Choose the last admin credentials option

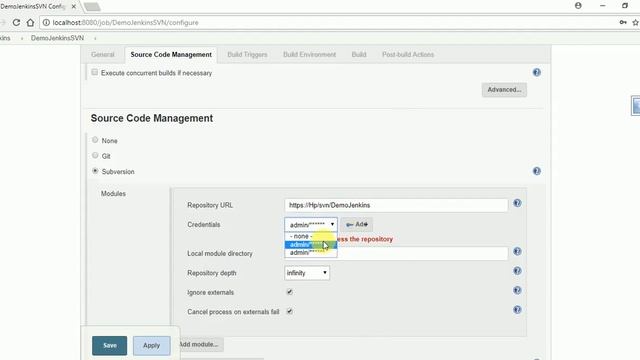(311, 253)
